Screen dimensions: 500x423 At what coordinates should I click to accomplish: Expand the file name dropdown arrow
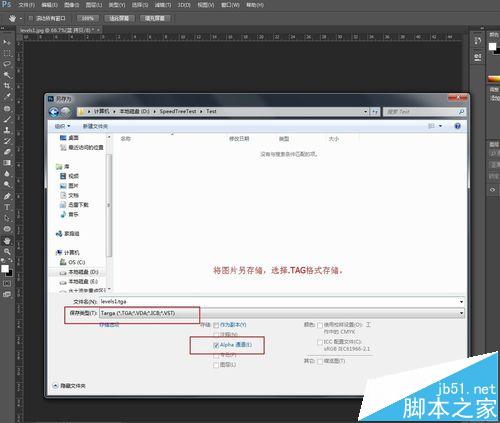click(x=461, y=302)
